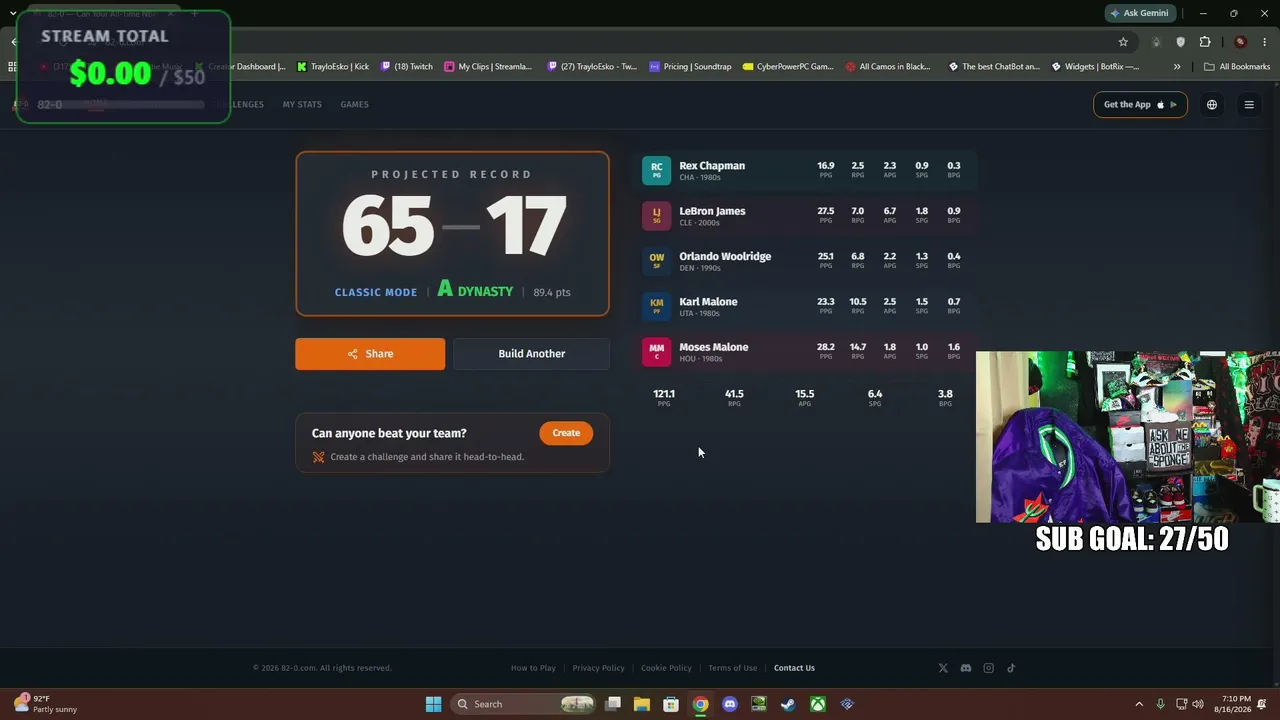Viewport: 1280px width, 720px height.
Task: Go to the MY STATS tab
Action: tap(302, 104)
